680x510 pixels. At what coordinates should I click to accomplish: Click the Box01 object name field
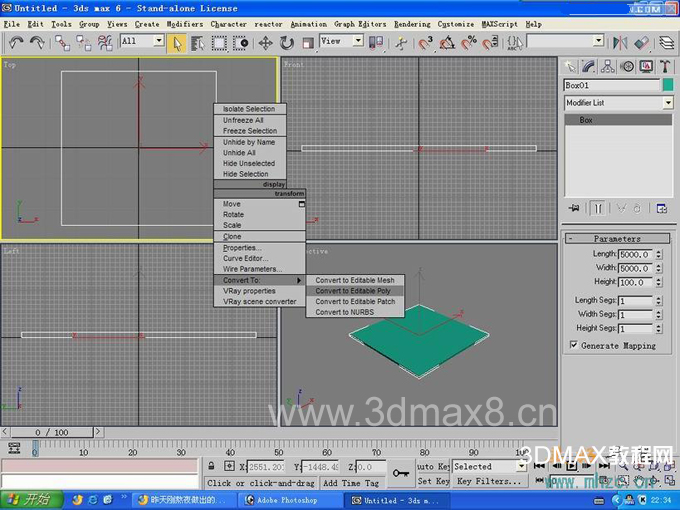pos(611,85)
